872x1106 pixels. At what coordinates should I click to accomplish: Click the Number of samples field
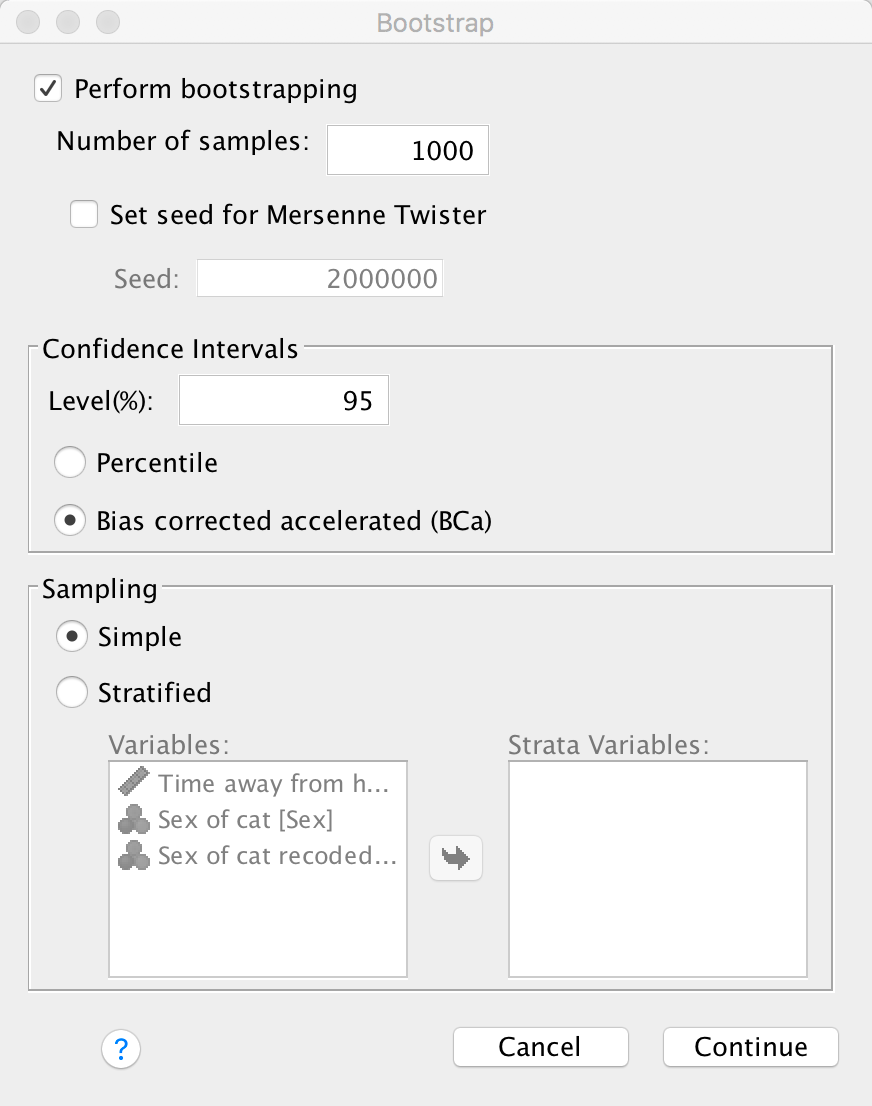pyautogui.click(x=408, y=150)
